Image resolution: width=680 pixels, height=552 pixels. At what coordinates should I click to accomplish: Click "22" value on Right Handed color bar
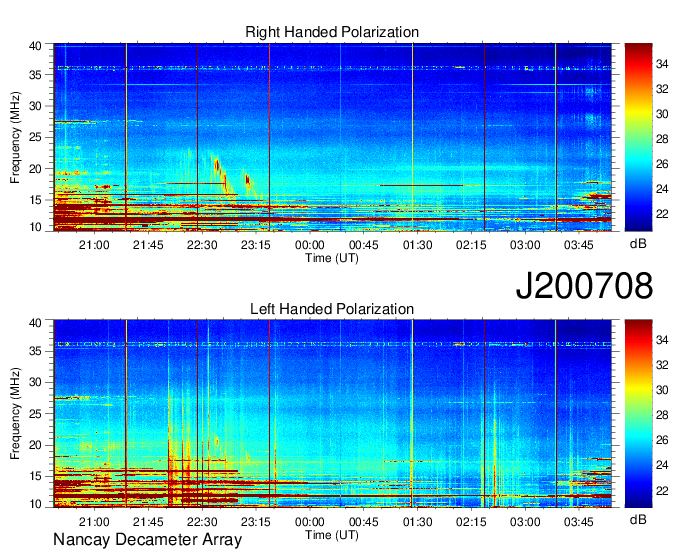662,214
